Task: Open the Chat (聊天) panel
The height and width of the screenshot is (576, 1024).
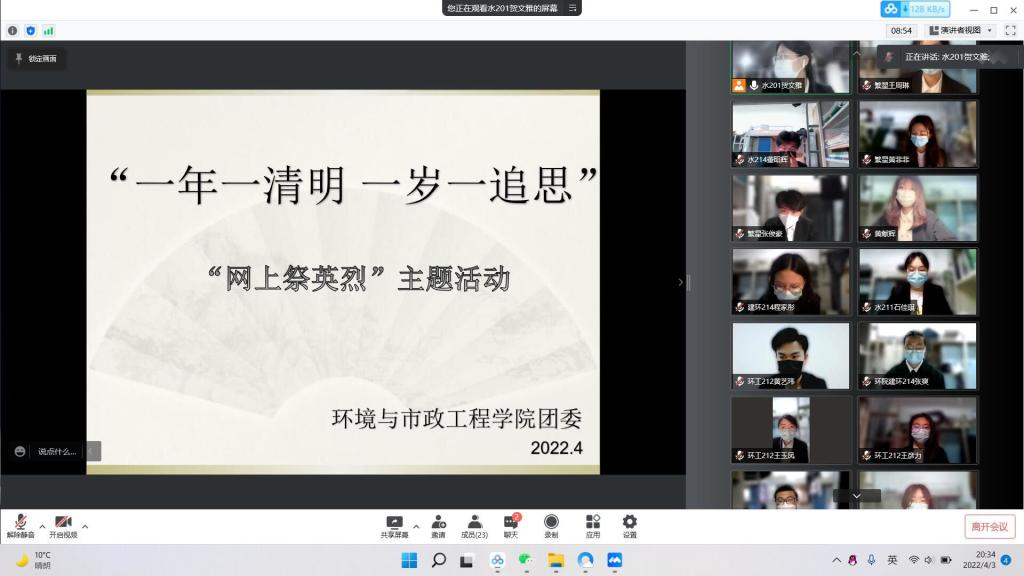Action: pos(511,522)
